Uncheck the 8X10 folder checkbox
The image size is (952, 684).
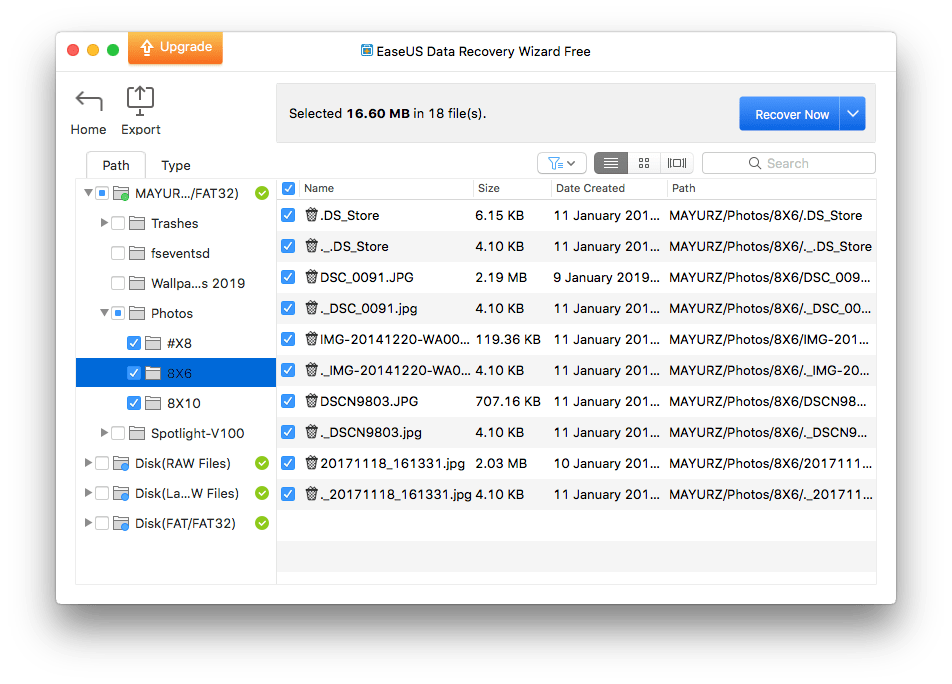[x=134, y=403]
